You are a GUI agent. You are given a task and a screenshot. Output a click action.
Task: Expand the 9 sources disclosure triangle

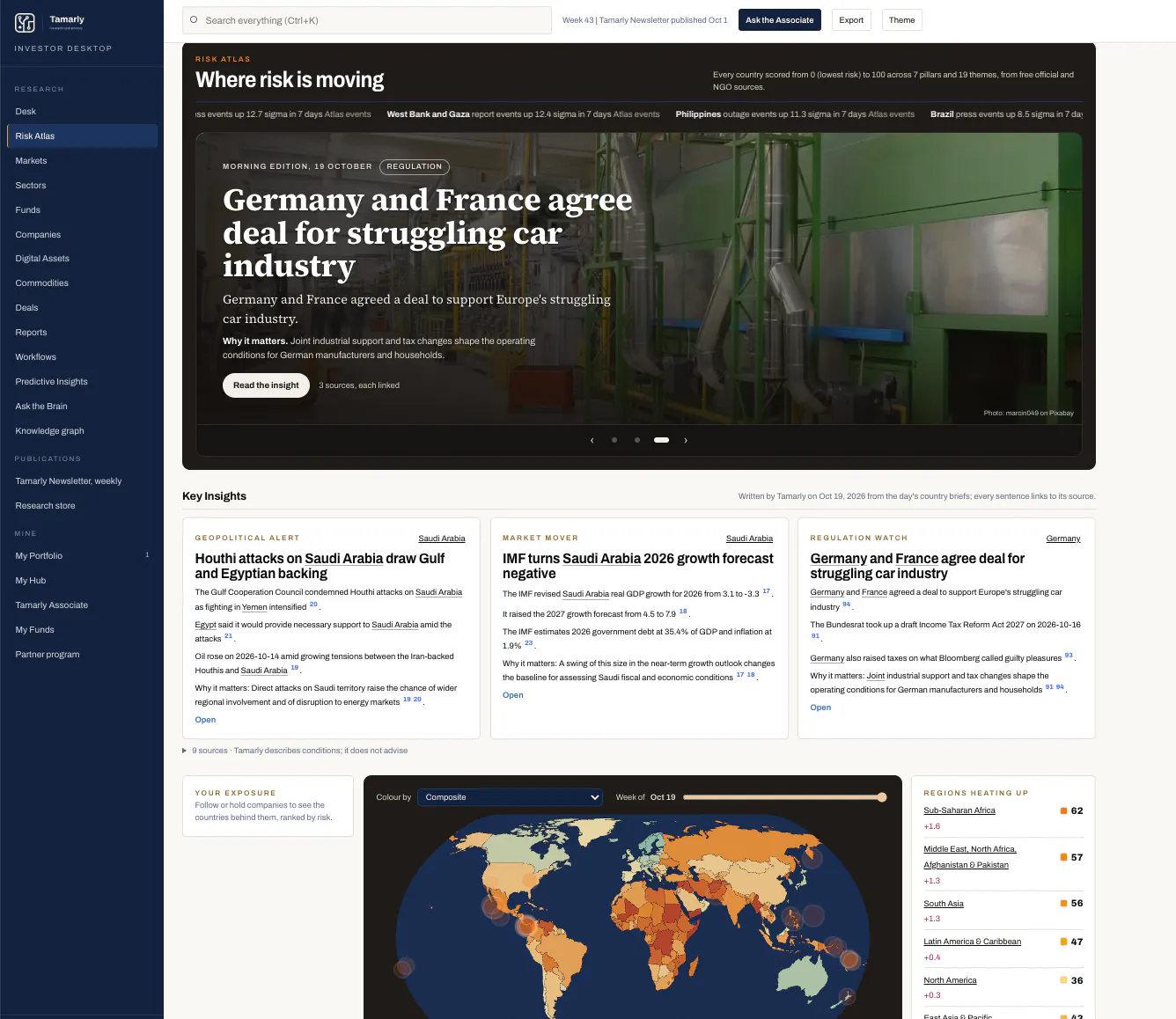(185, 751)
